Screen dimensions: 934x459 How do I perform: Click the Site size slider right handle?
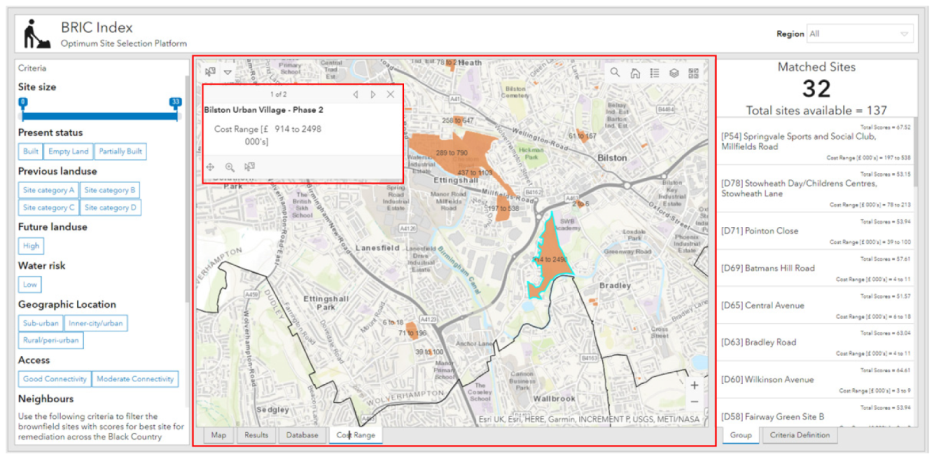(x=176, y=103)
